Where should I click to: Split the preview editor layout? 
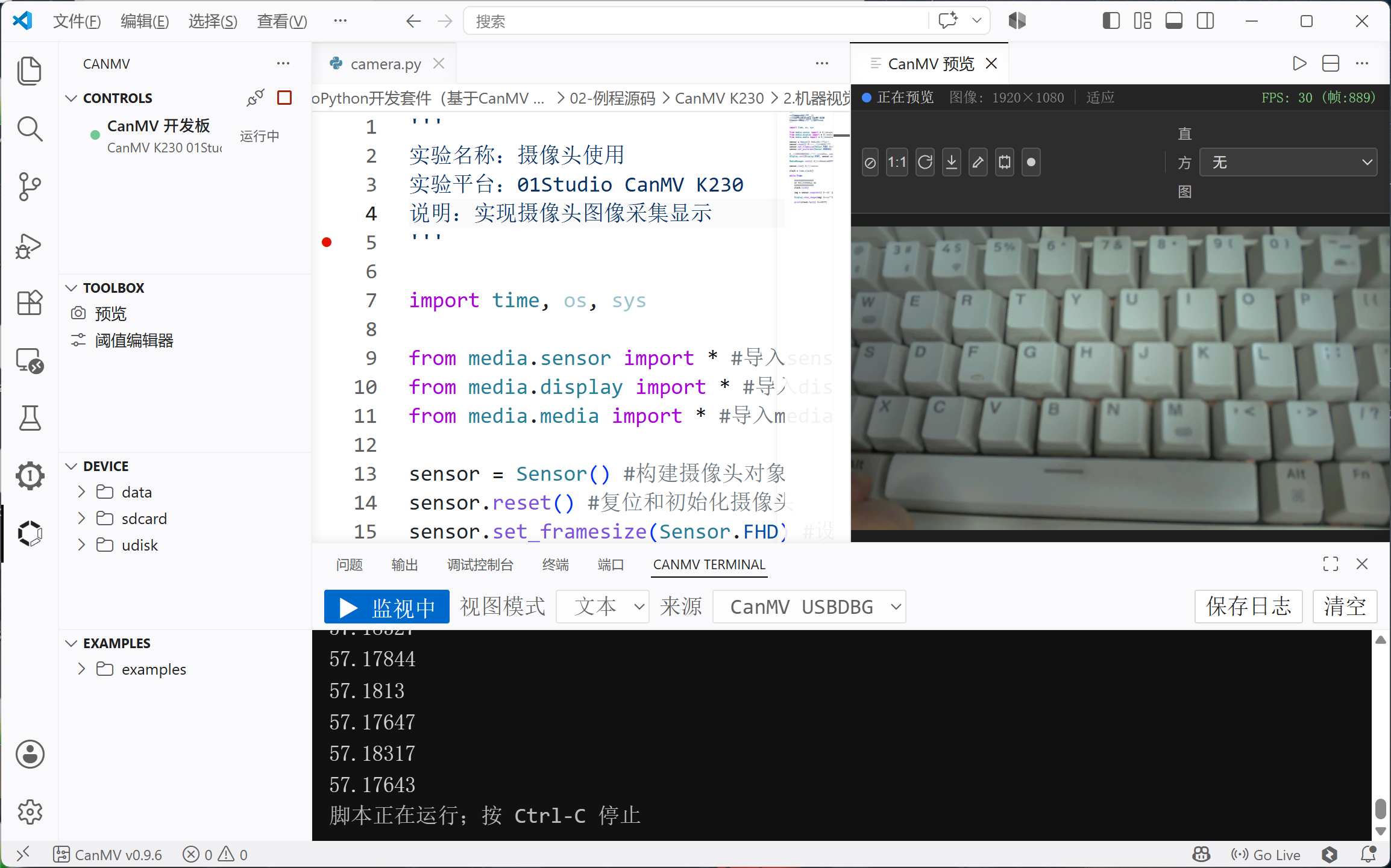1331,63
